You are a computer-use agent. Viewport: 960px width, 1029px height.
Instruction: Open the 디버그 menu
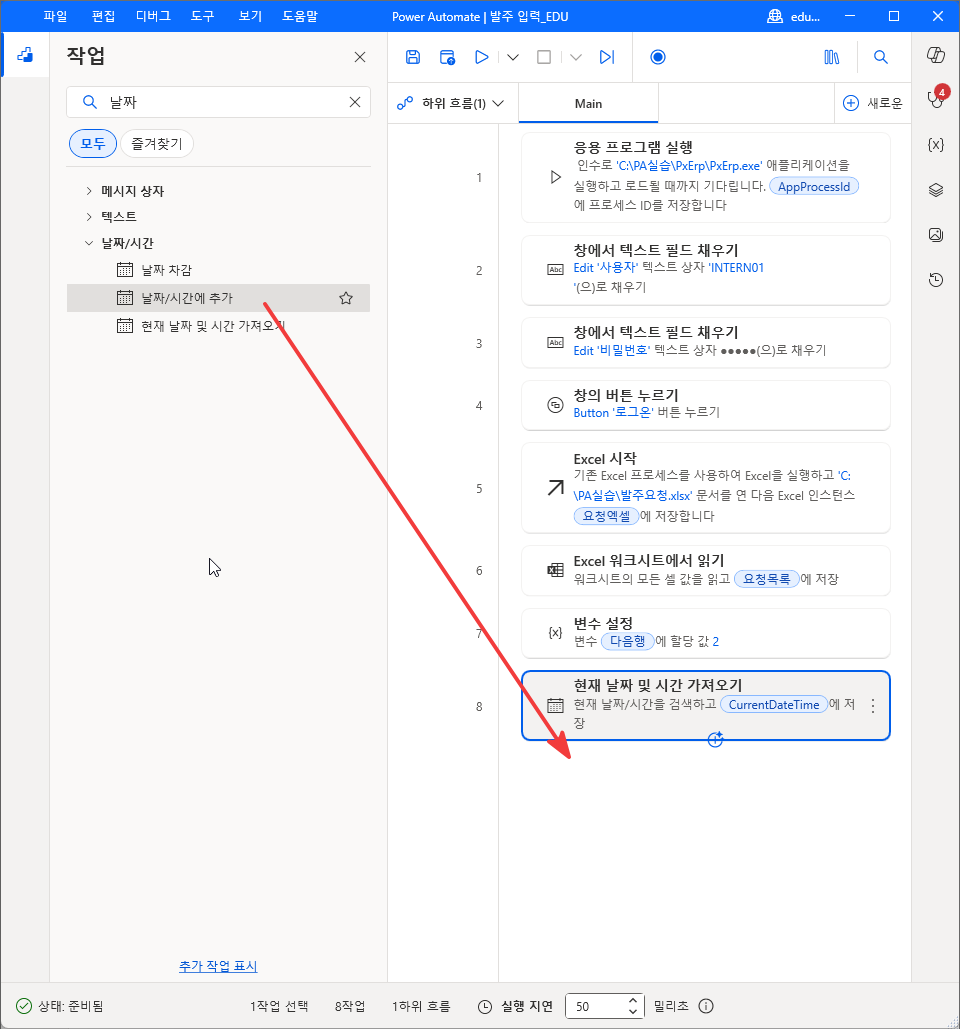tap(153, 16)
